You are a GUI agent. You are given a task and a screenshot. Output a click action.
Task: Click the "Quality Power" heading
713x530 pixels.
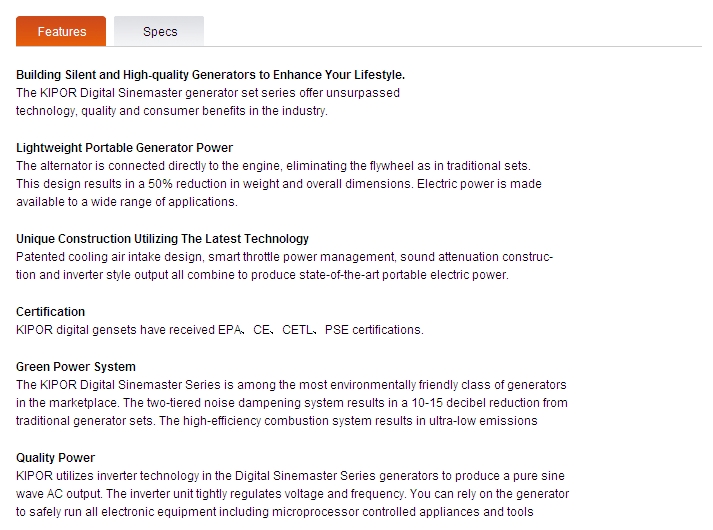[55, 458]
